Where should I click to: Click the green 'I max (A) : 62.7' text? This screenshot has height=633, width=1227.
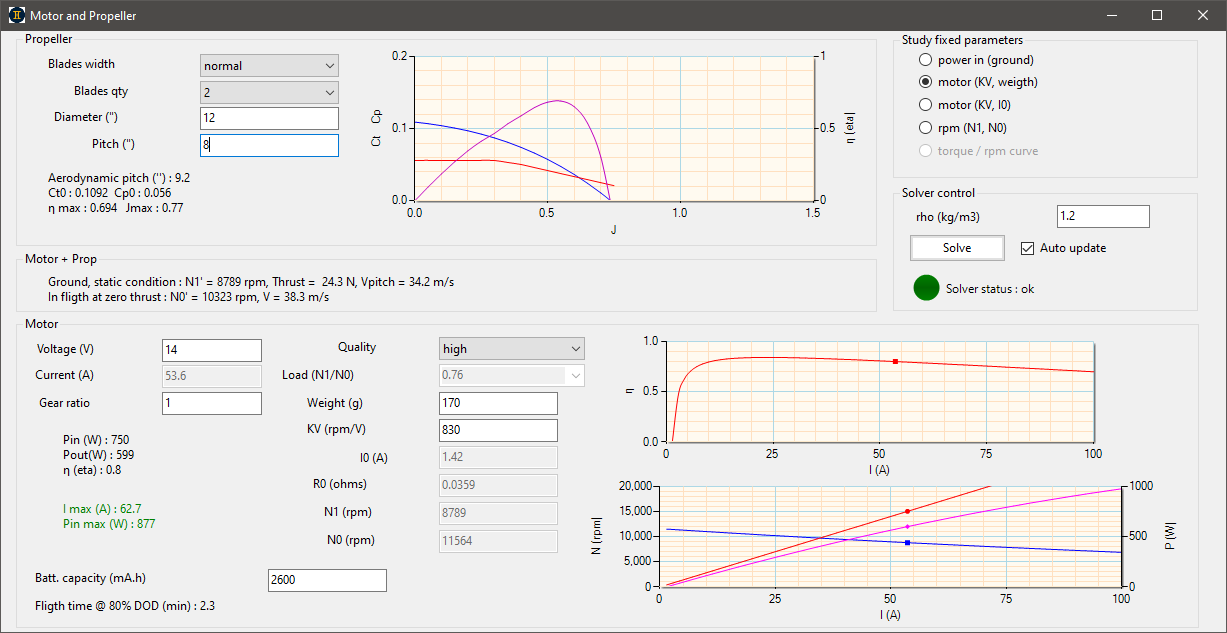coord(104,508)
